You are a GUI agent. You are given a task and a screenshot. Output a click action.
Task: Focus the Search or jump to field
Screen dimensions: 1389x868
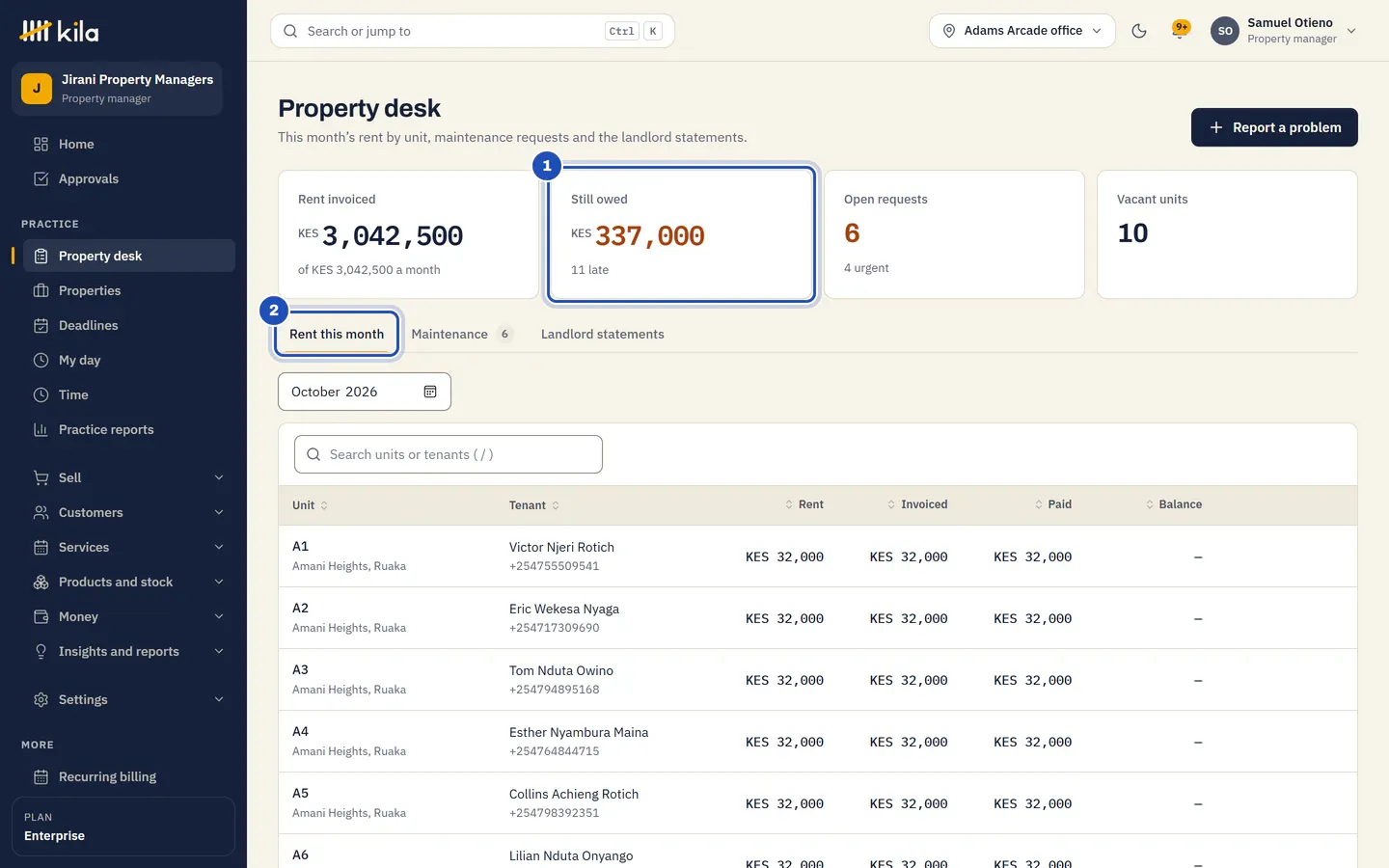click(473, 31)
